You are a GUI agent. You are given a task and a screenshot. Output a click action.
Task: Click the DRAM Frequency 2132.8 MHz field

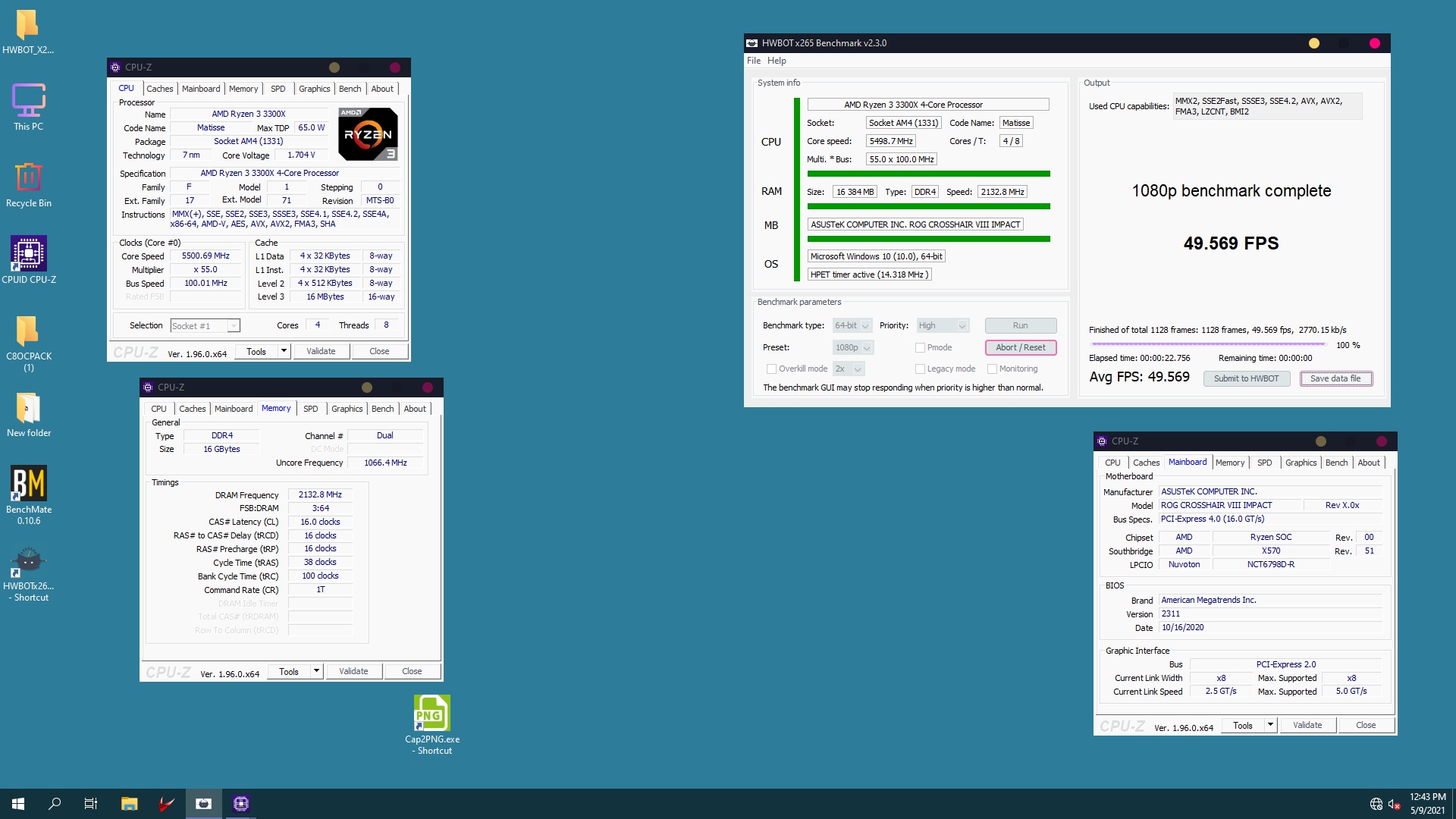[x=320, y=495]
